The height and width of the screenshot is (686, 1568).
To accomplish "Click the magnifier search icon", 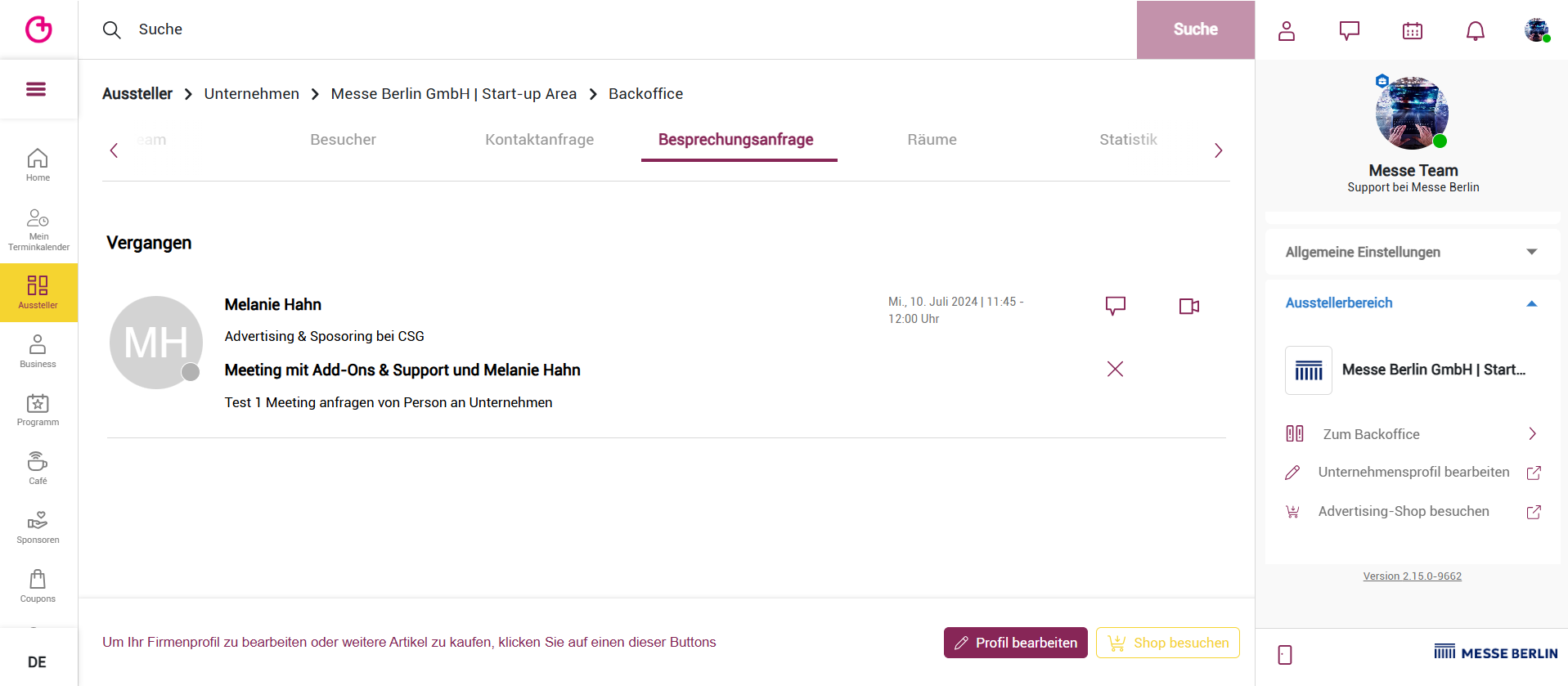I will pos(112,30).
